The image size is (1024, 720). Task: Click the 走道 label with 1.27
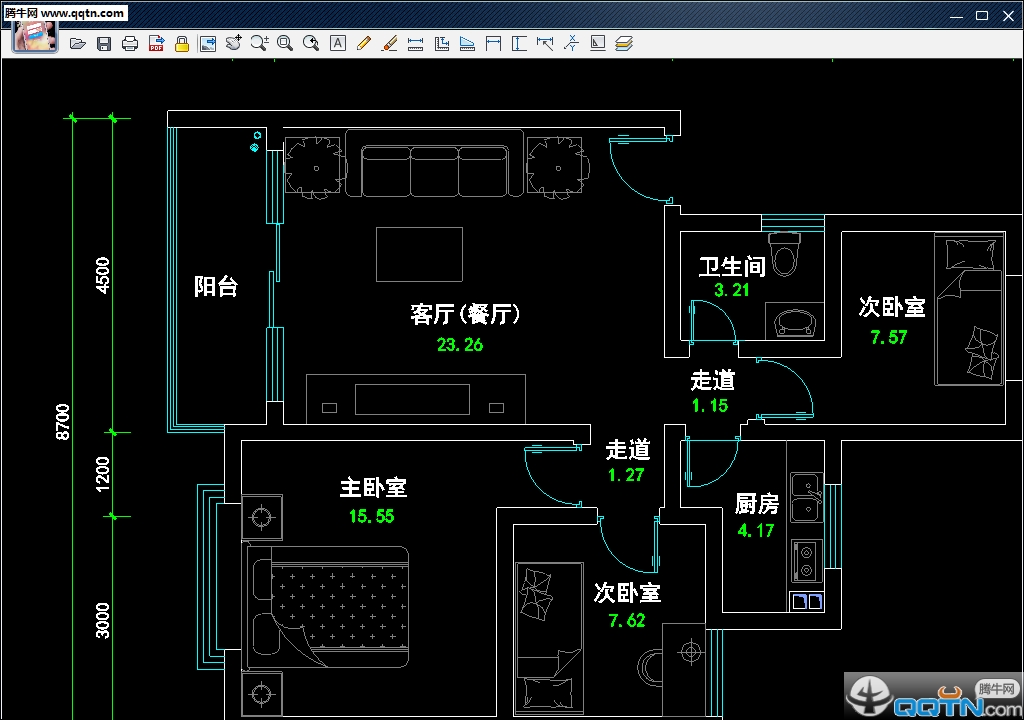(x=628, y=450)
